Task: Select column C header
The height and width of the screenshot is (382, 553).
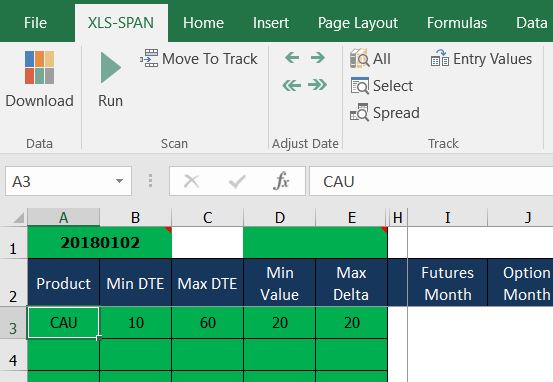Action: pos(207,217)
